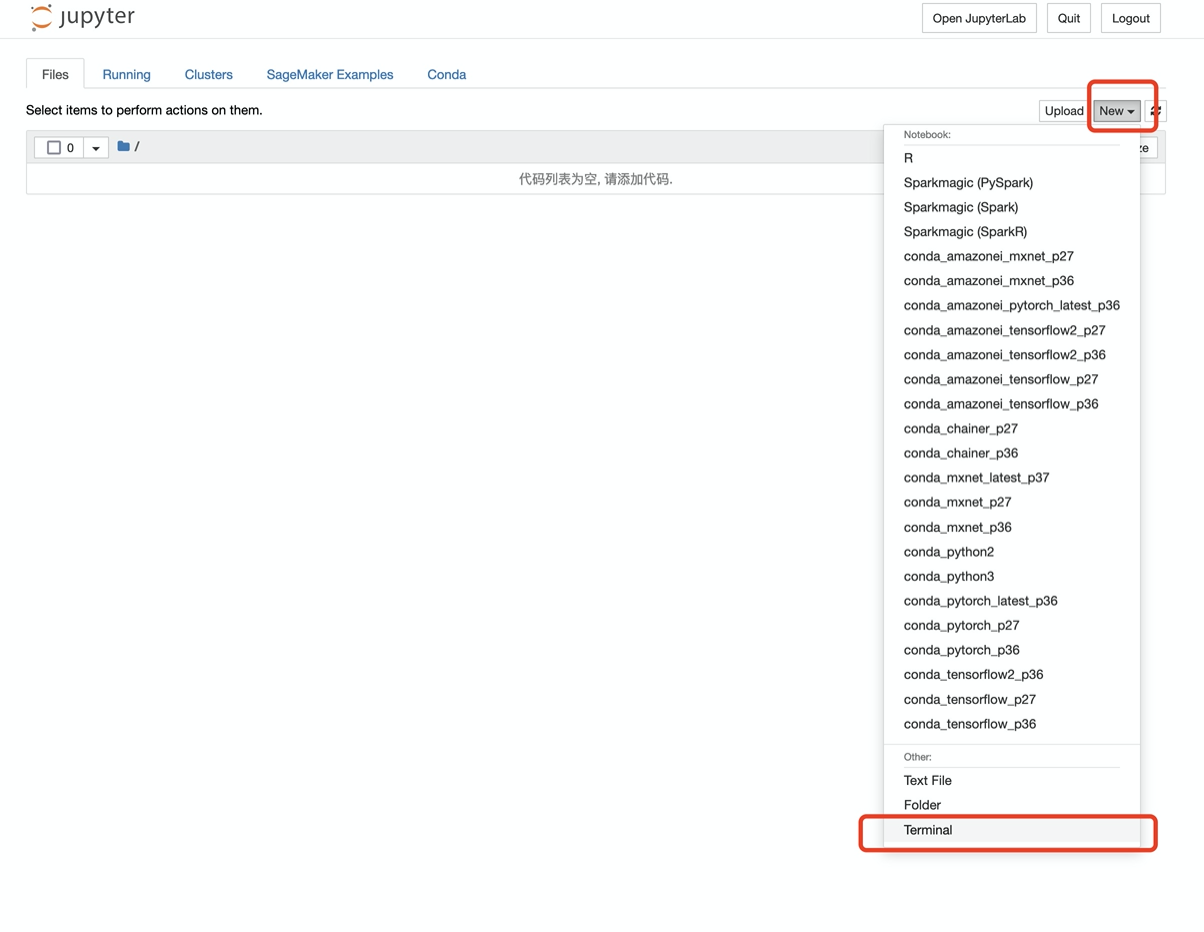Click the root folder icon in breadcrumb

124,147
